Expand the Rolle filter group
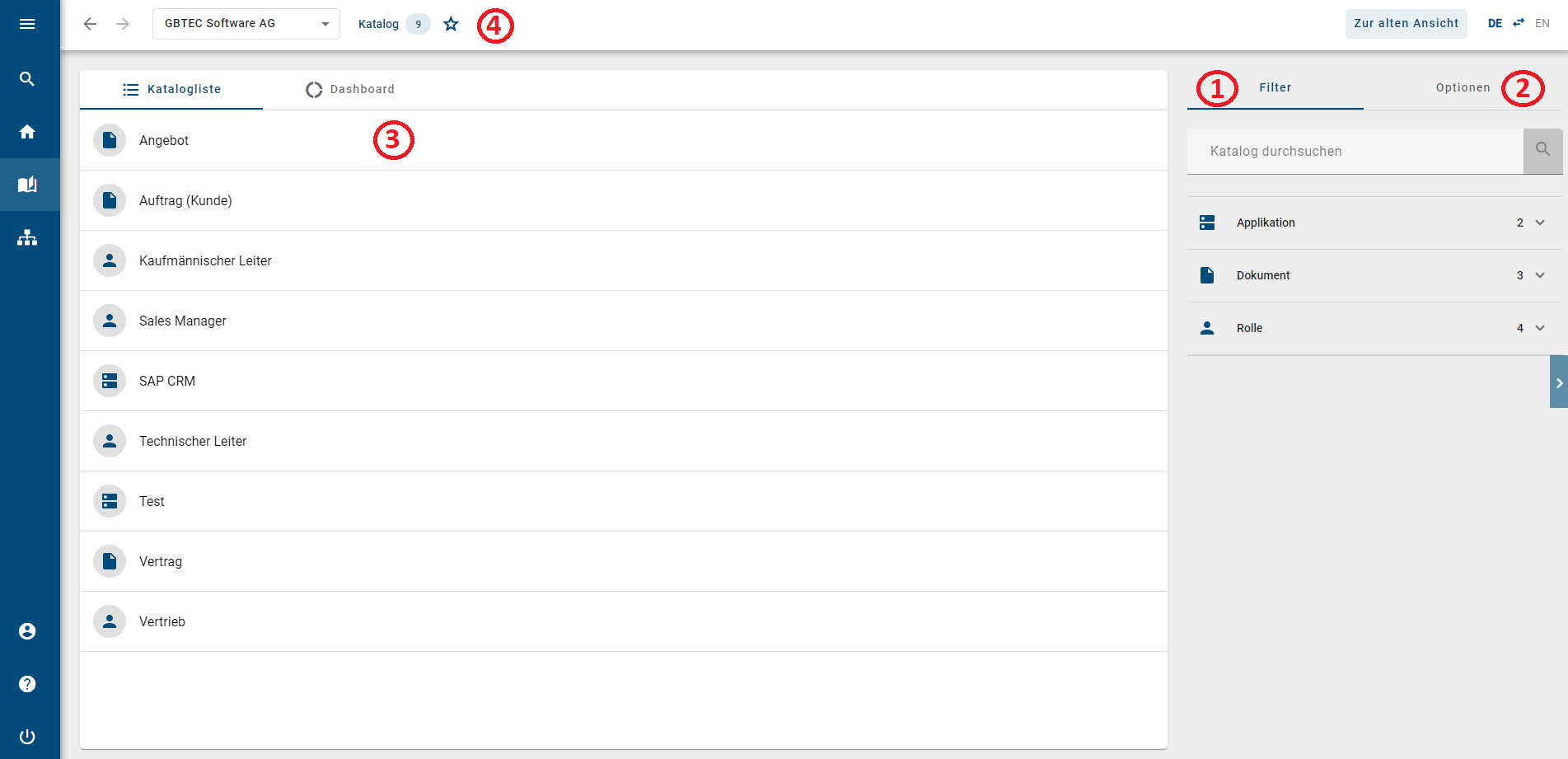 pyautogui.click(x=1539, y=328)
